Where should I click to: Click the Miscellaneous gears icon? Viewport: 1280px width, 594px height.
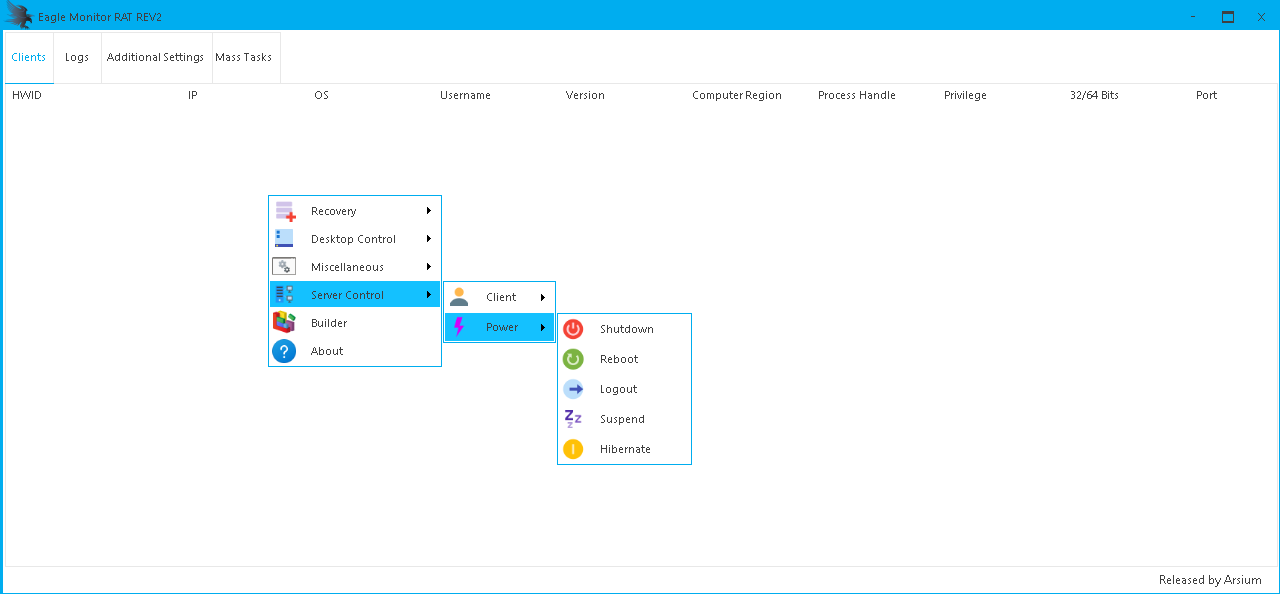284,267
